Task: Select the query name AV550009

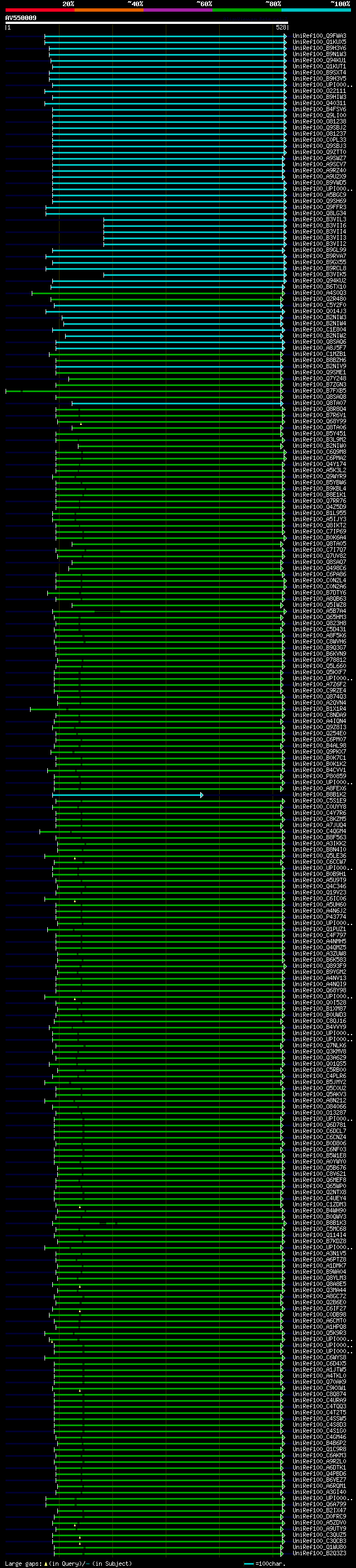Action: click(21, 18)
